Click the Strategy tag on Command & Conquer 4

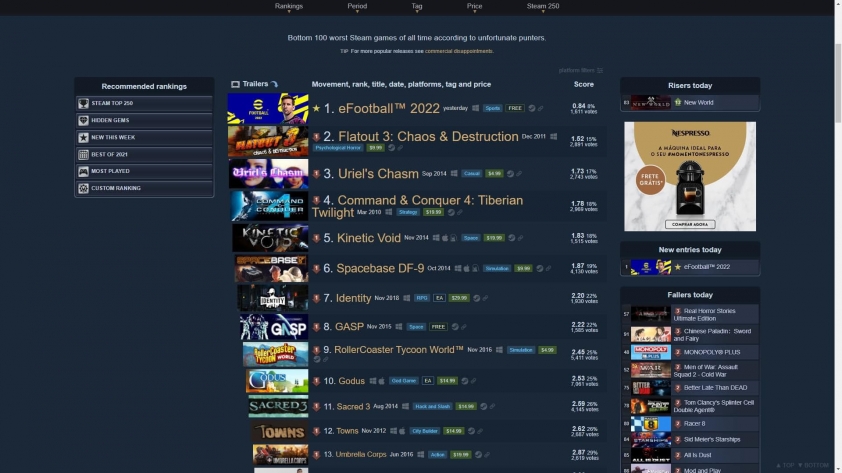408,213
